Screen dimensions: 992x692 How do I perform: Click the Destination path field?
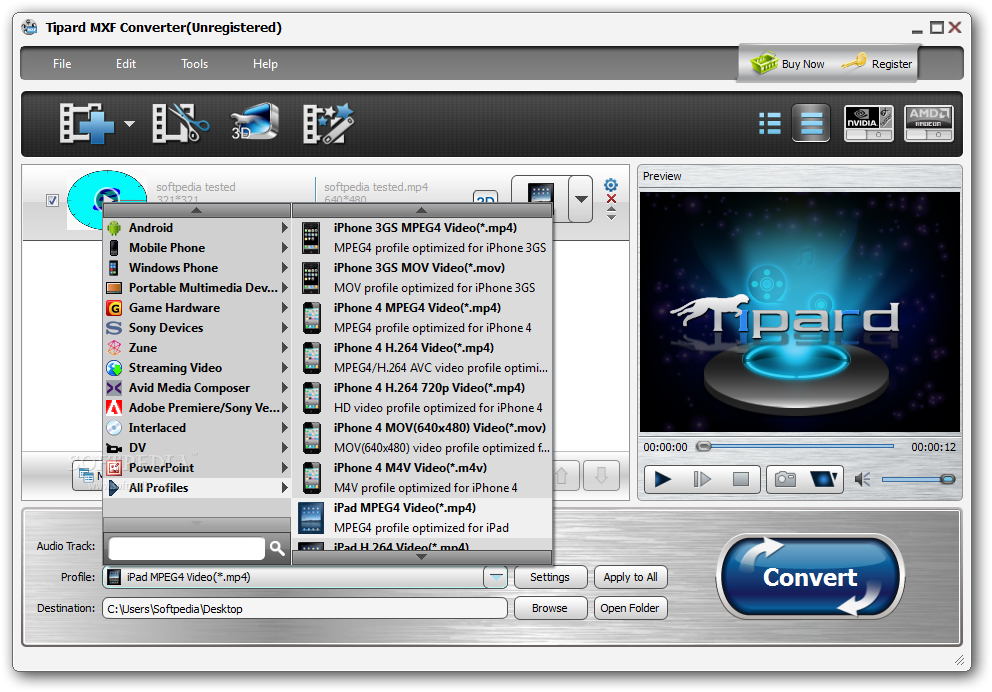[x=304, y=609]
